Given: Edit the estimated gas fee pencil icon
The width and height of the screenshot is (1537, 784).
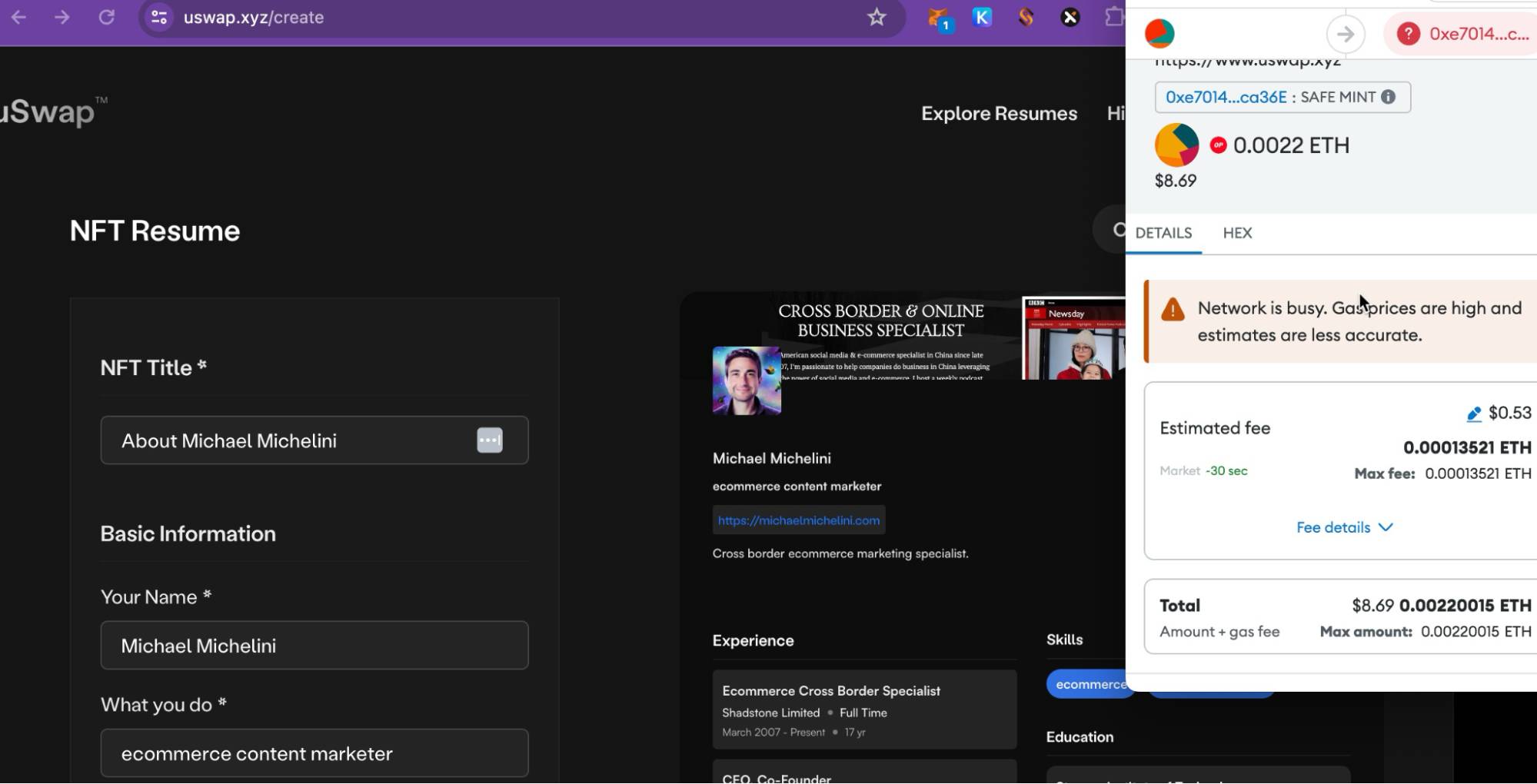Looking at the screenshot, I should (1473, 414).
